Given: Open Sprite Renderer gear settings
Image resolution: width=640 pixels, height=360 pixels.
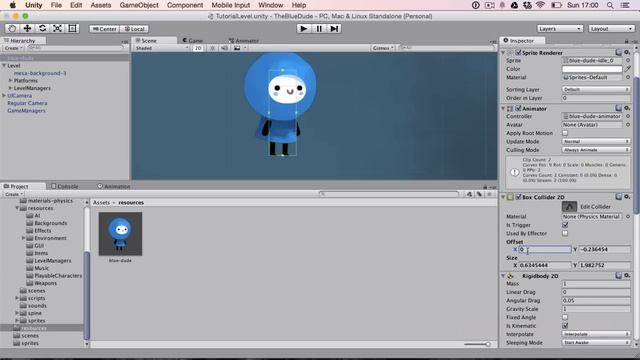Looking at the screenshot, I should (627, 53).
